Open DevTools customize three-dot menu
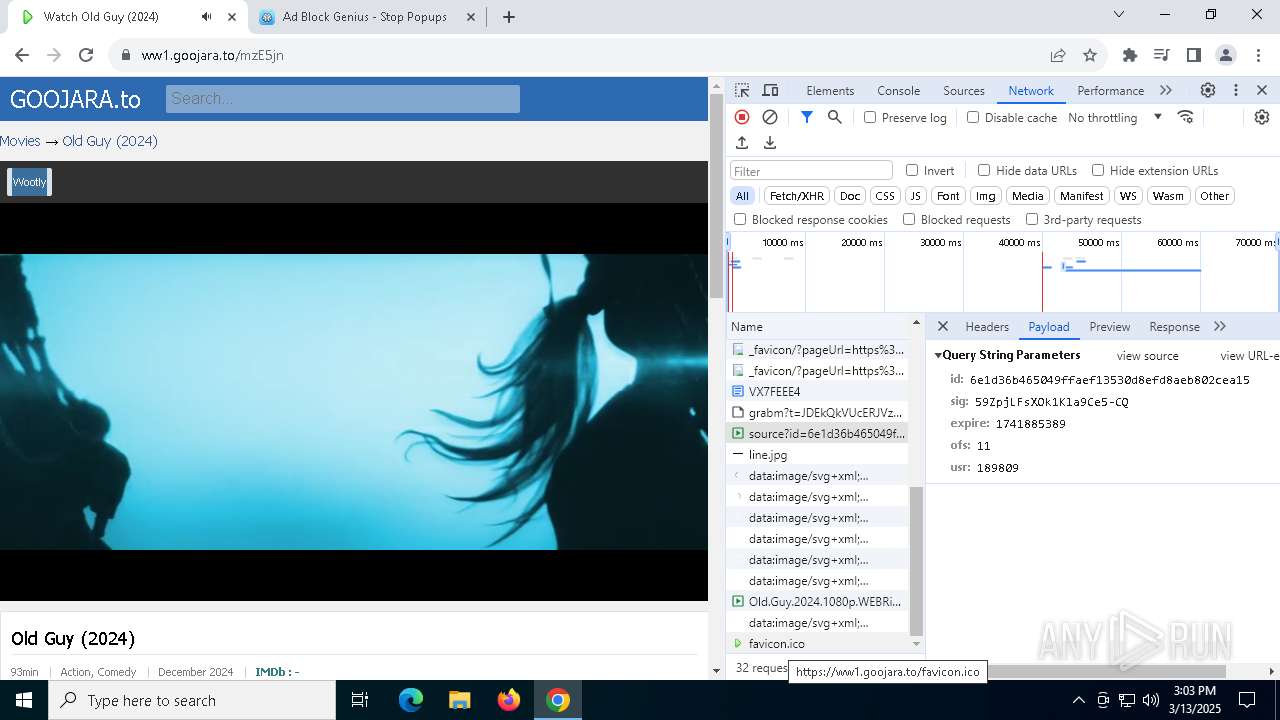The image size is (1280, 720). click(x=1236, y=90)
